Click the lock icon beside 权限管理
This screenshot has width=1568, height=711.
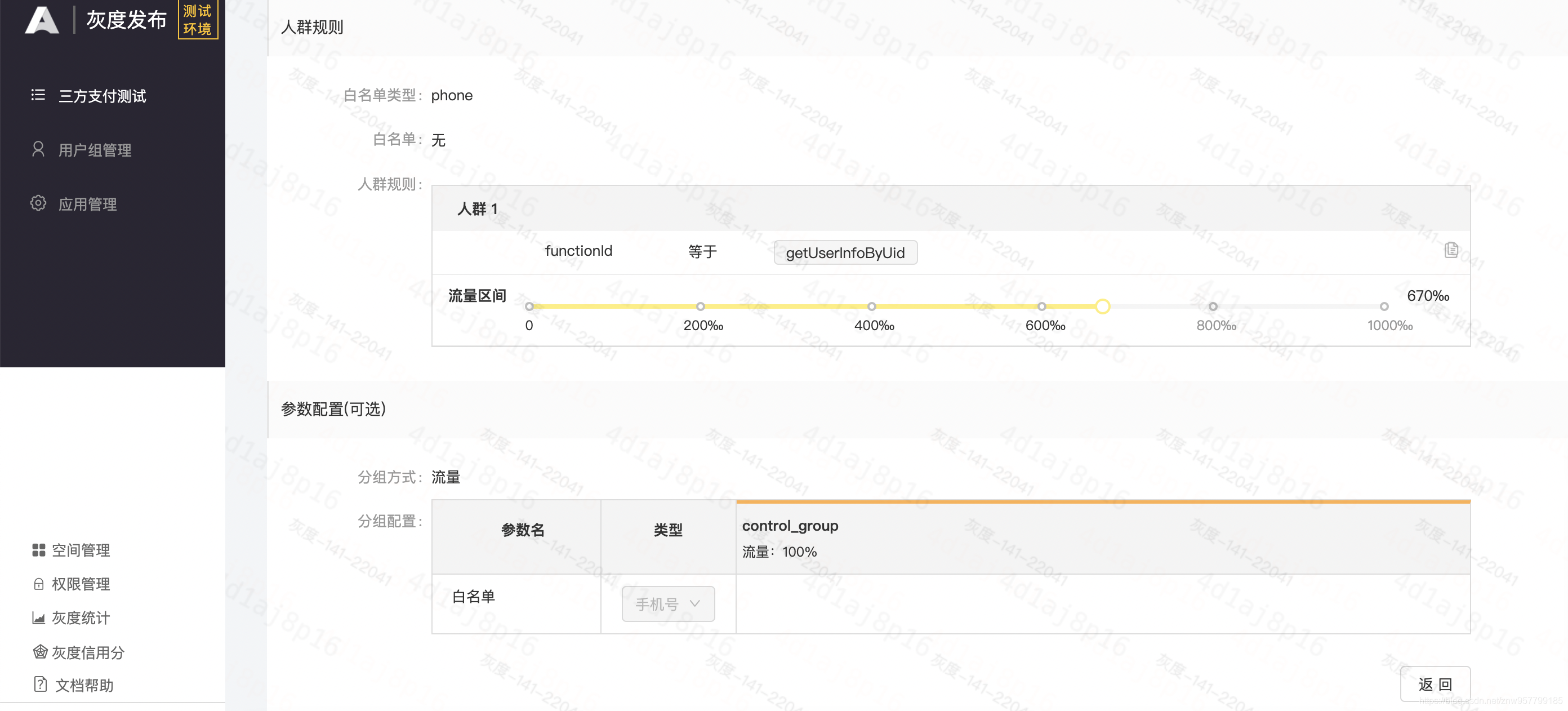[38, 584]
